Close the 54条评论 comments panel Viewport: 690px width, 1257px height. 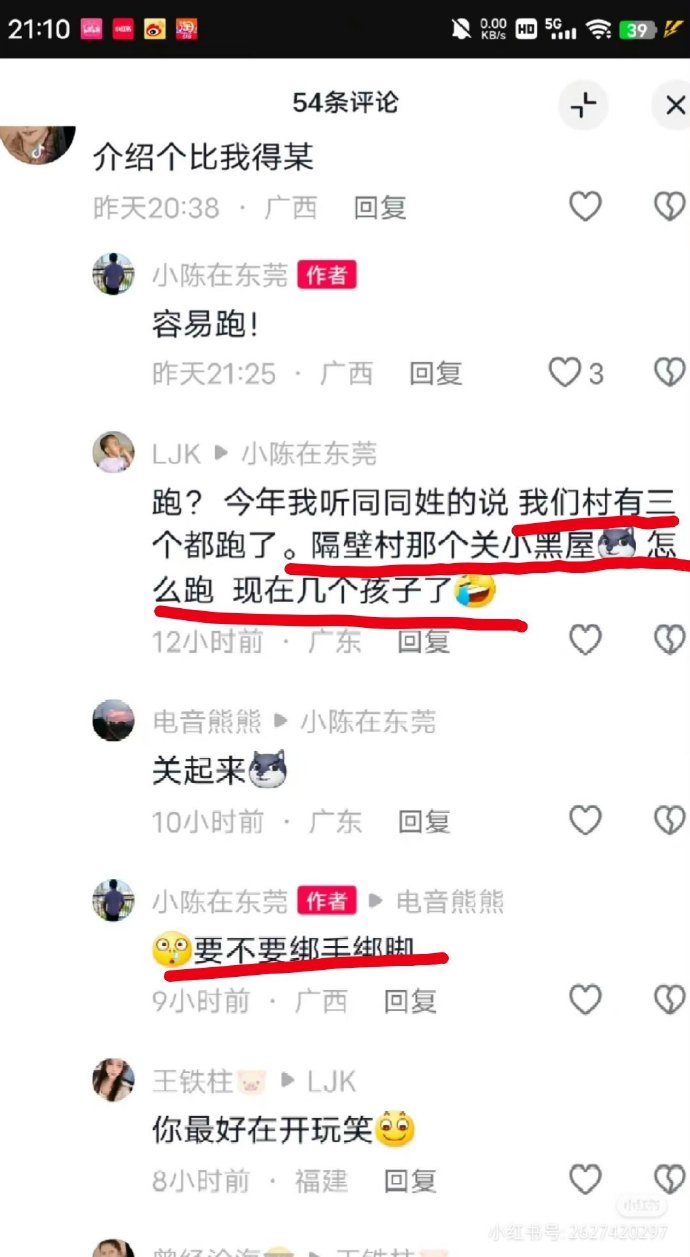673,105
